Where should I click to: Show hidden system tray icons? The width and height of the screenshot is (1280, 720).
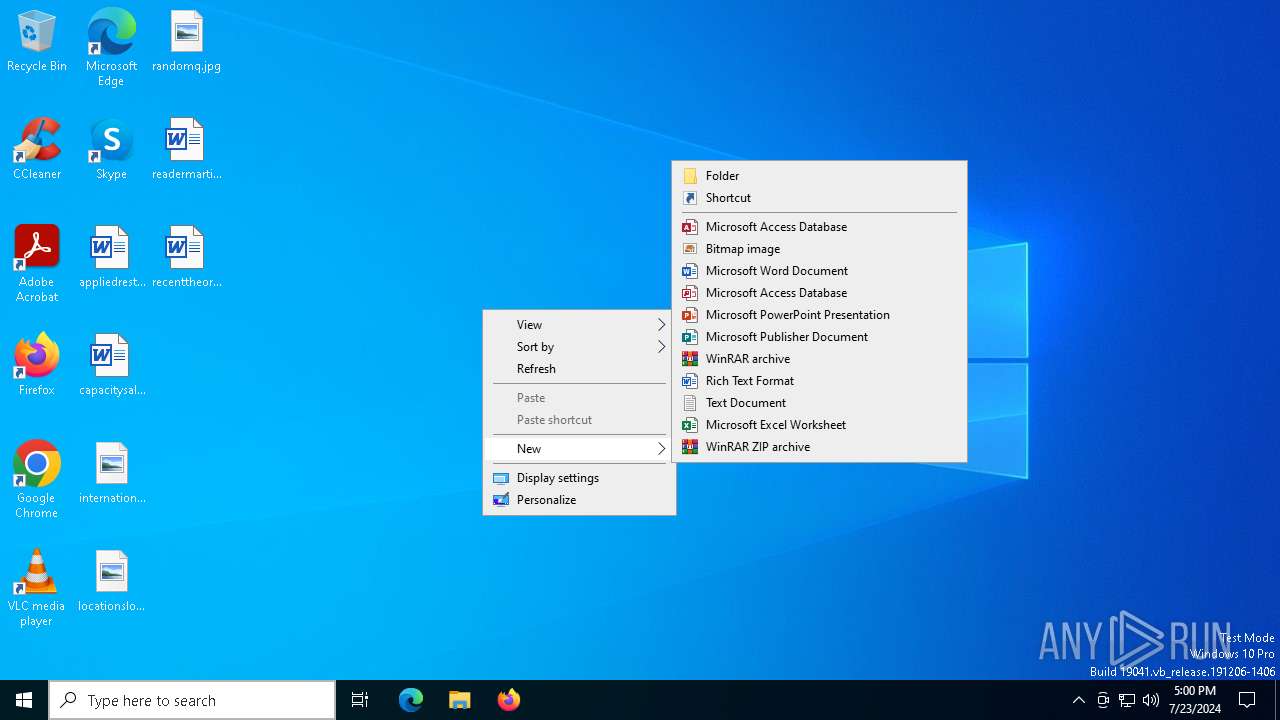click(x=1078, y=700)
